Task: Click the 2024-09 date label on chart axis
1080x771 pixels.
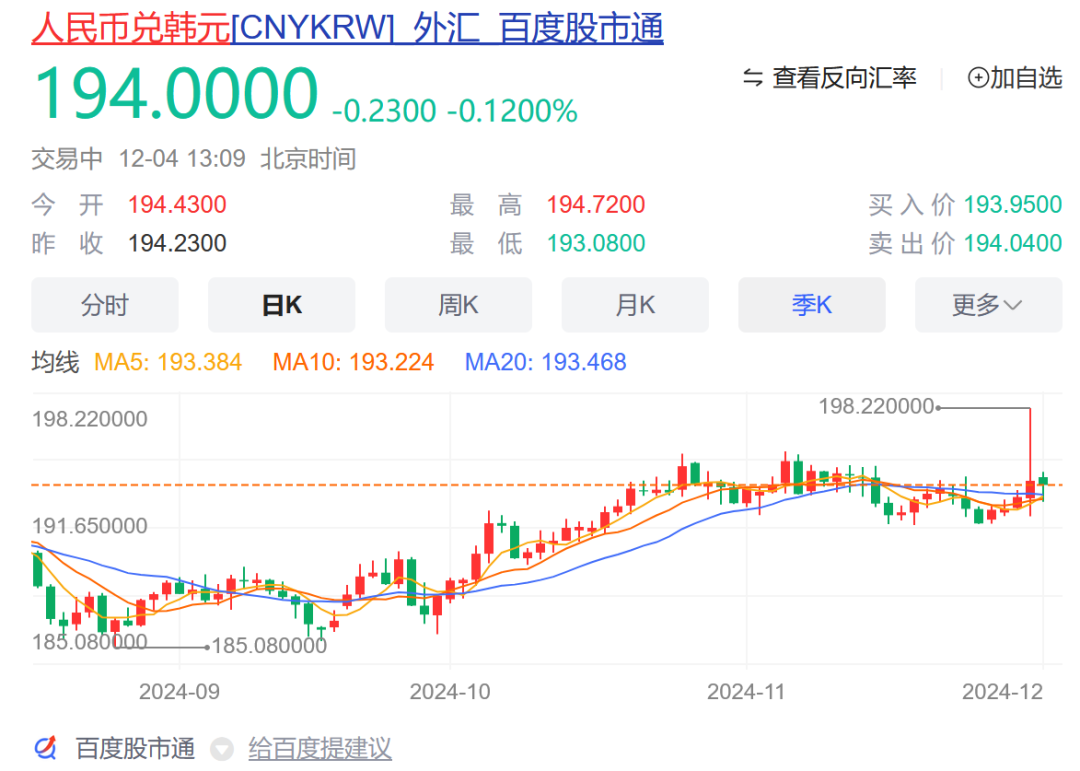Action: (179, 691)
